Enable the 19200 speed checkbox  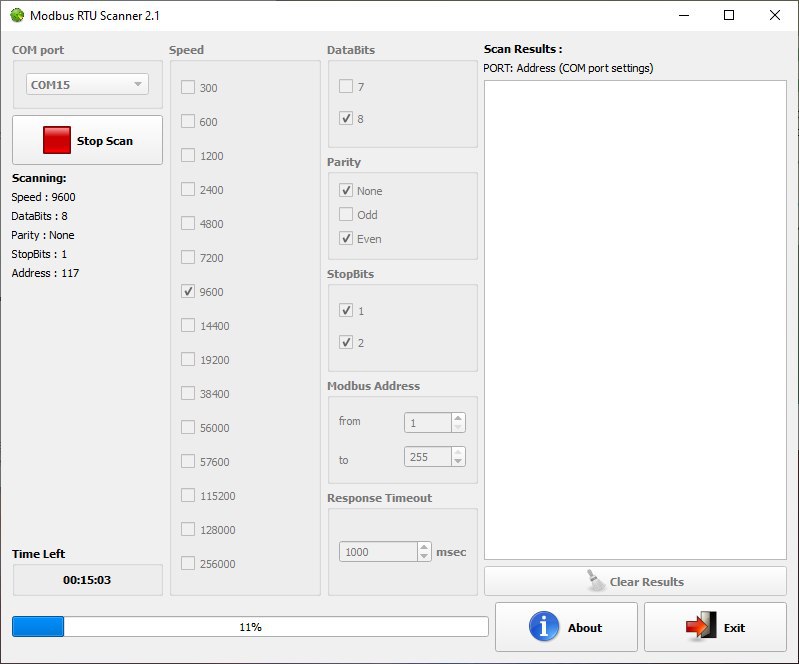188,359
